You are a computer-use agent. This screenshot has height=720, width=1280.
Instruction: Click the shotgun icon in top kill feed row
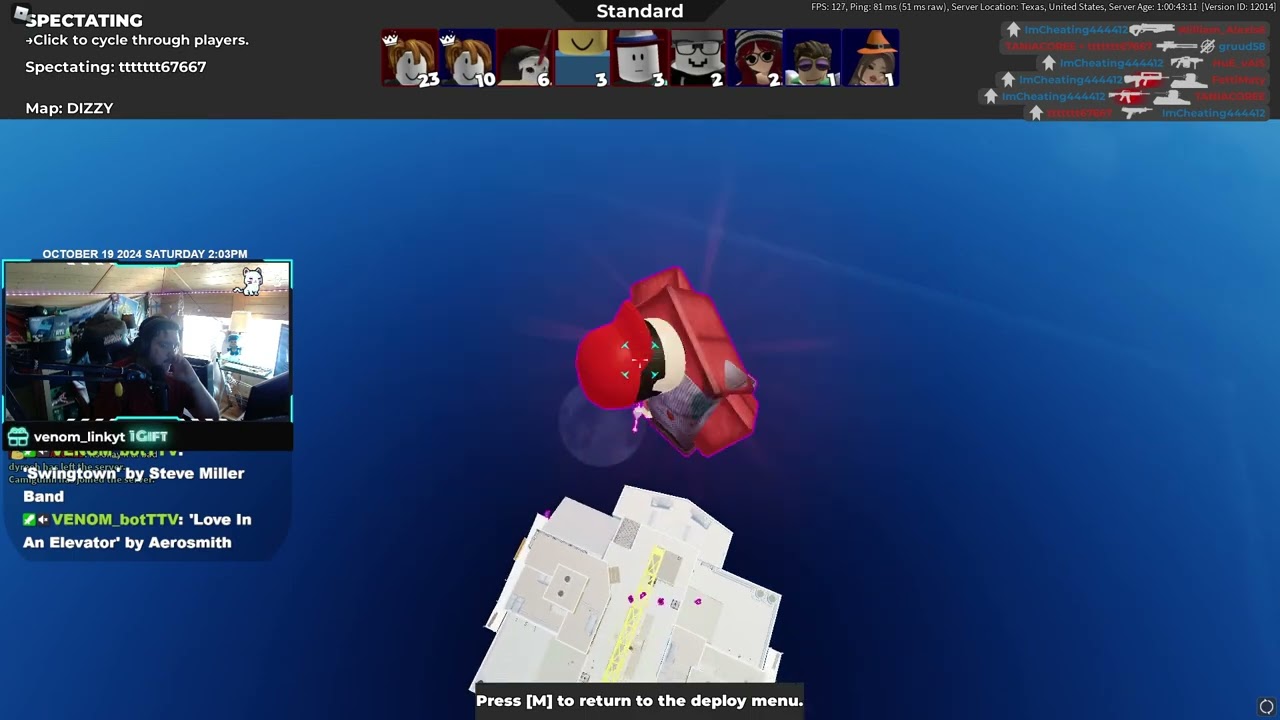pyautogui.click(x=1152, y=29)
